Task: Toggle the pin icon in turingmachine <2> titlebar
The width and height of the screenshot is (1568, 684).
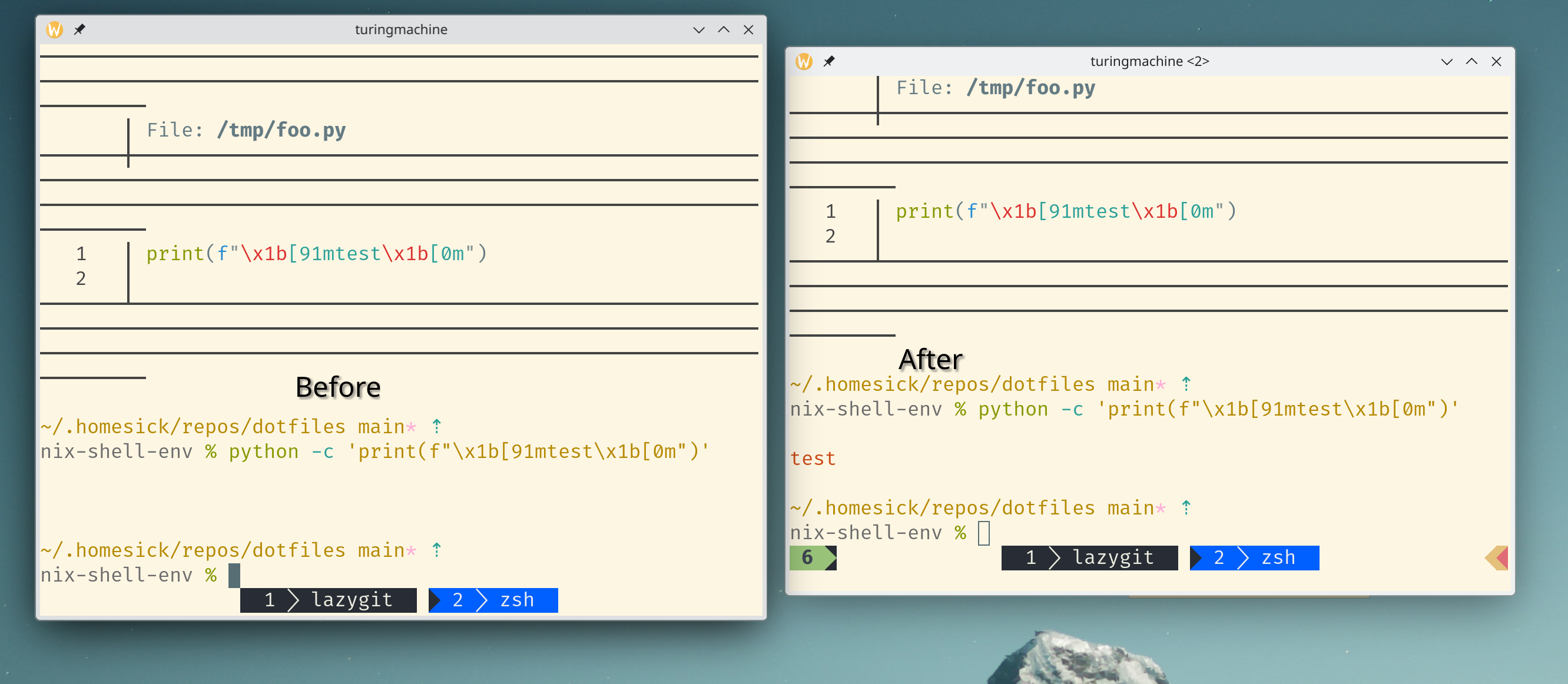Action: pyautogui.click(x=828, y=61)
